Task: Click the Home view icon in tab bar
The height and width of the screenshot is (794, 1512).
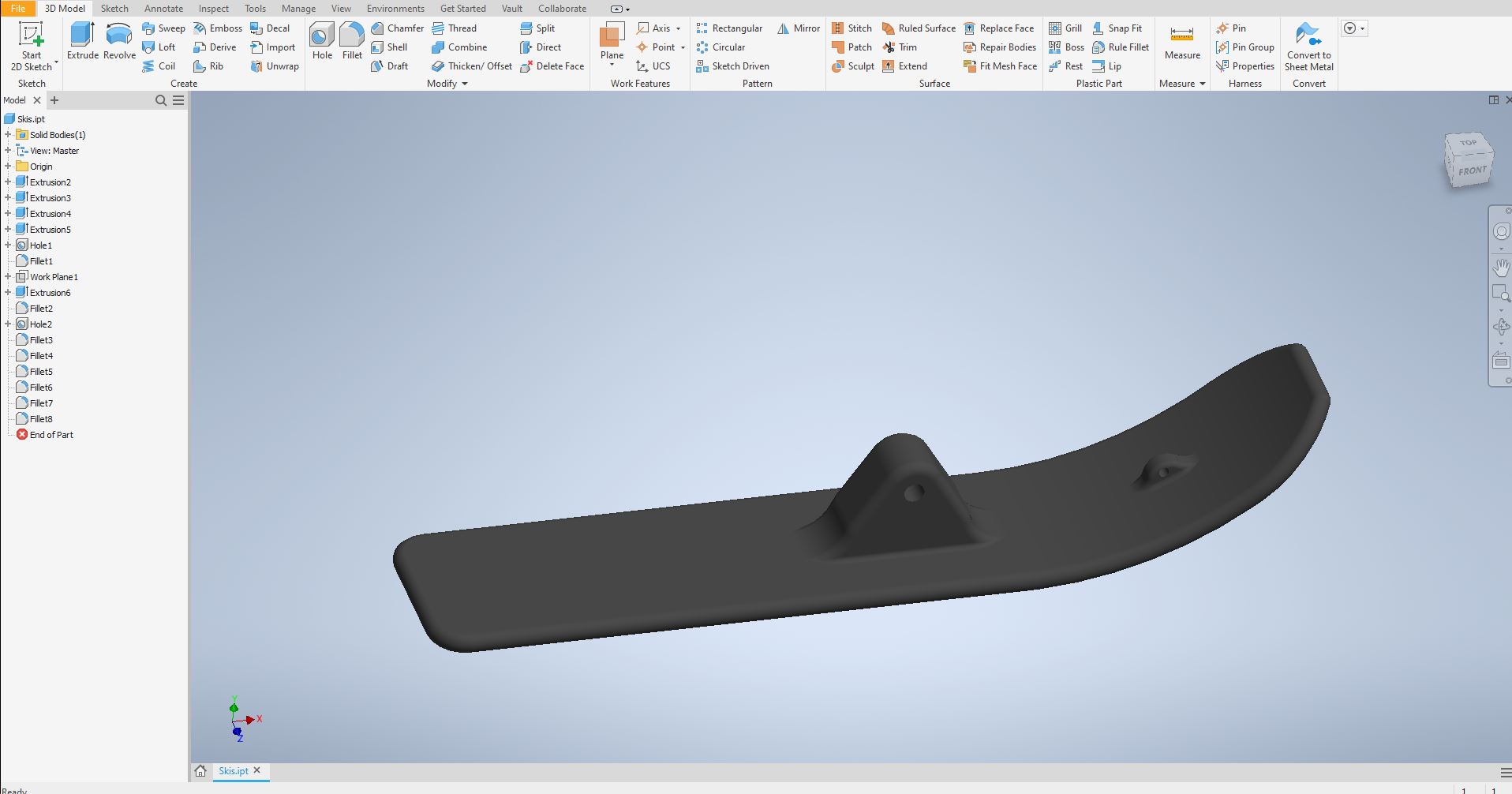Action: (200, 771)
